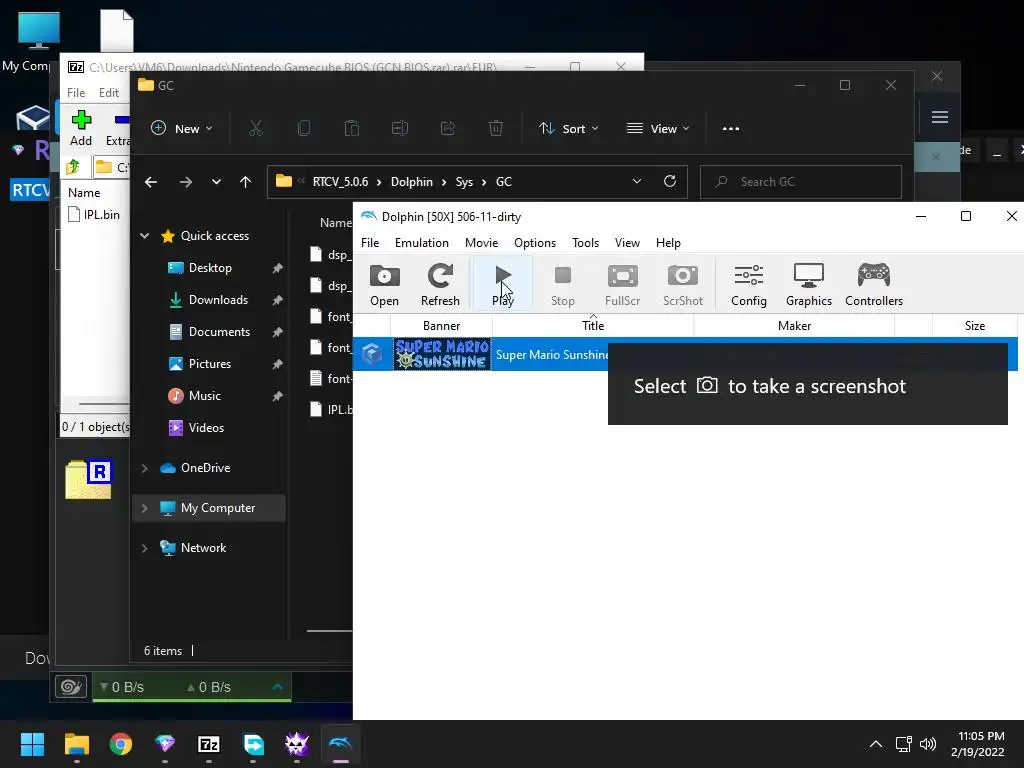
Task: Open Dolphin Config settings
Action: tap(748, 285)
